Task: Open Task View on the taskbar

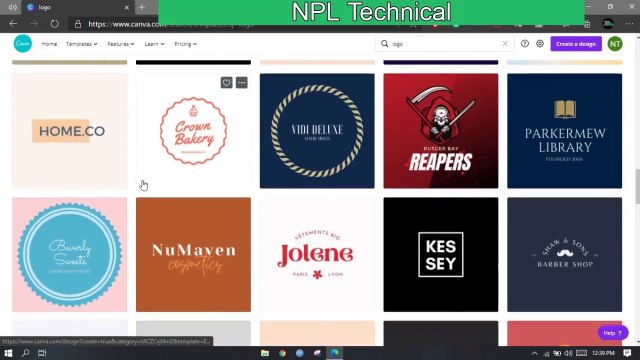Action: [42, 353]
